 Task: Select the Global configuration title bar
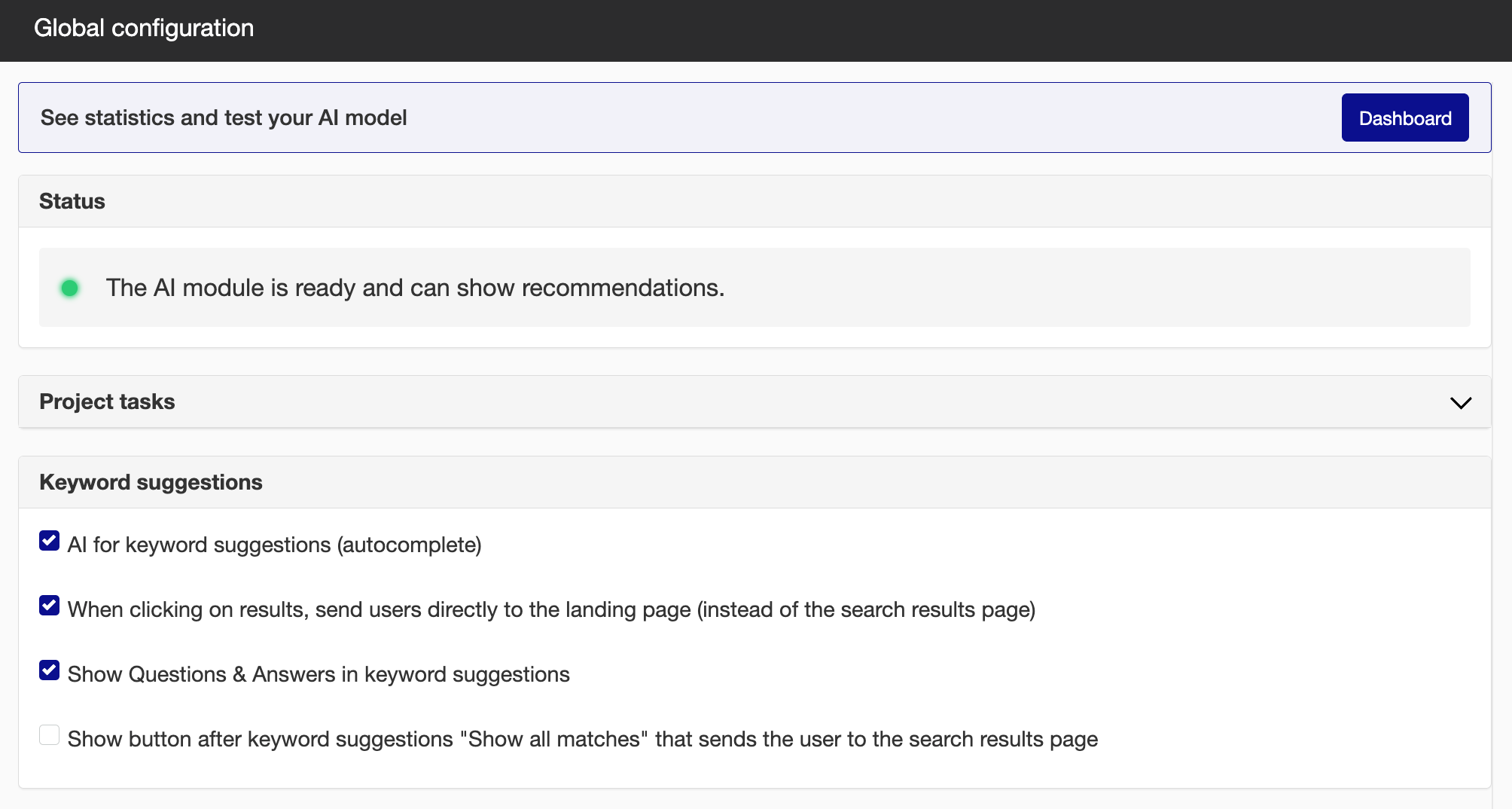(143, 29)
